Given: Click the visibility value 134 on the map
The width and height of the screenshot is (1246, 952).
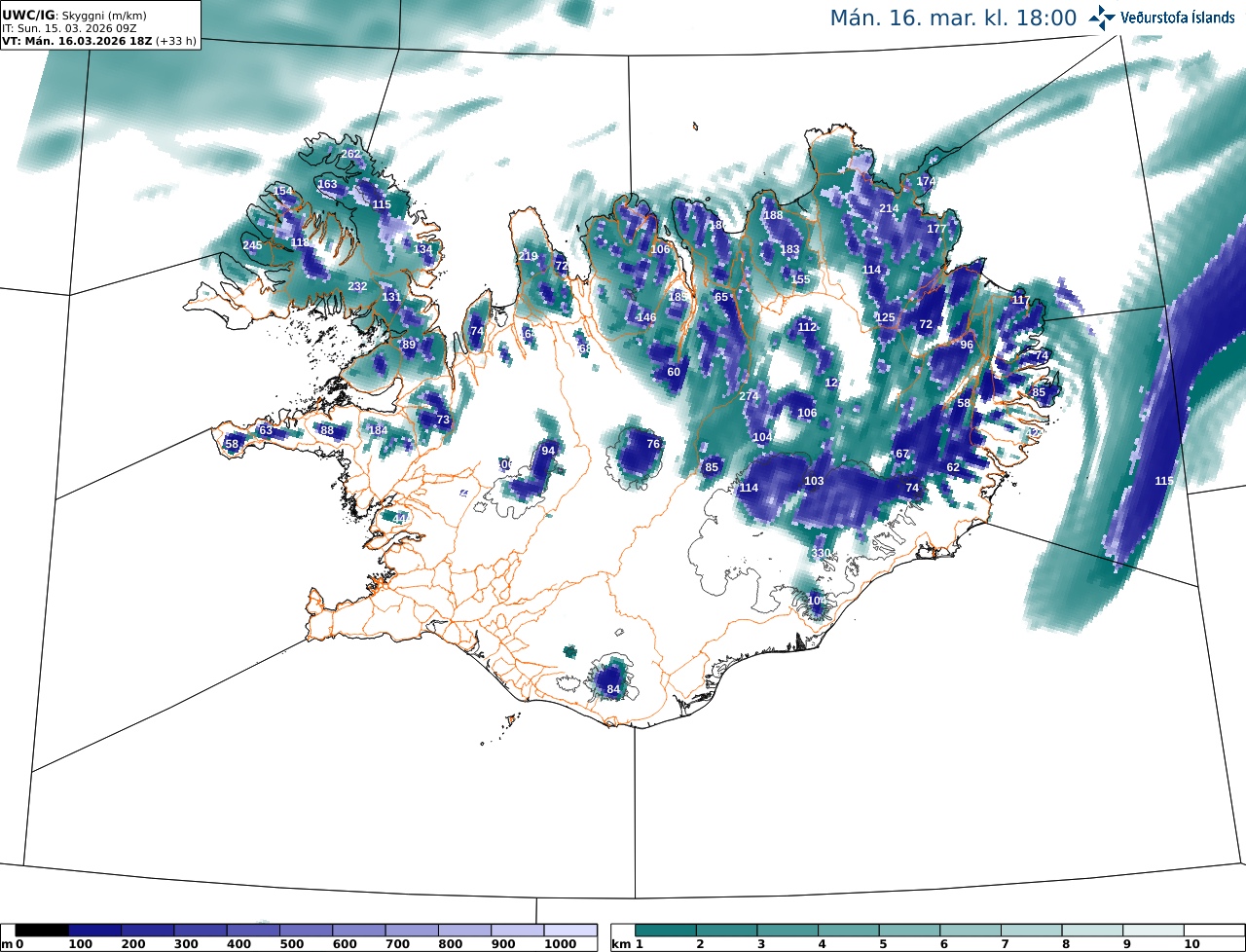Looking at the screenshot, I should 423,249.
